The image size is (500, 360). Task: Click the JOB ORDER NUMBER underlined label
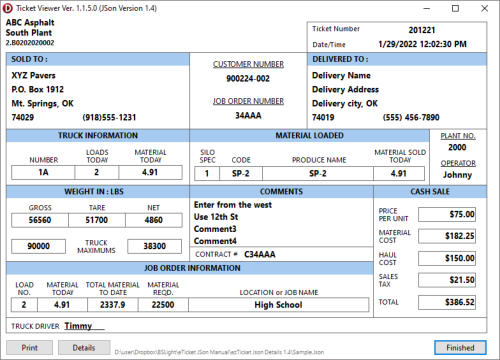pyautogui.click(x=248, y=101)
